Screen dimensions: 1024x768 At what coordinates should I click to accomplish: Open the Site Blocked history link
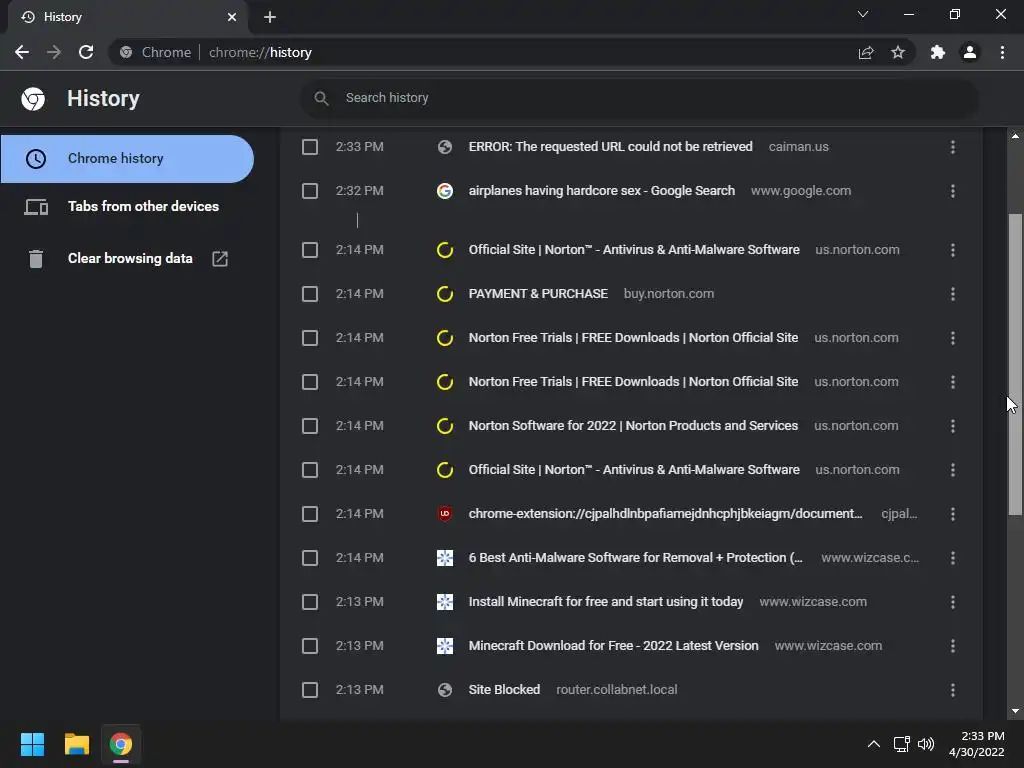[x=504, y=690]
